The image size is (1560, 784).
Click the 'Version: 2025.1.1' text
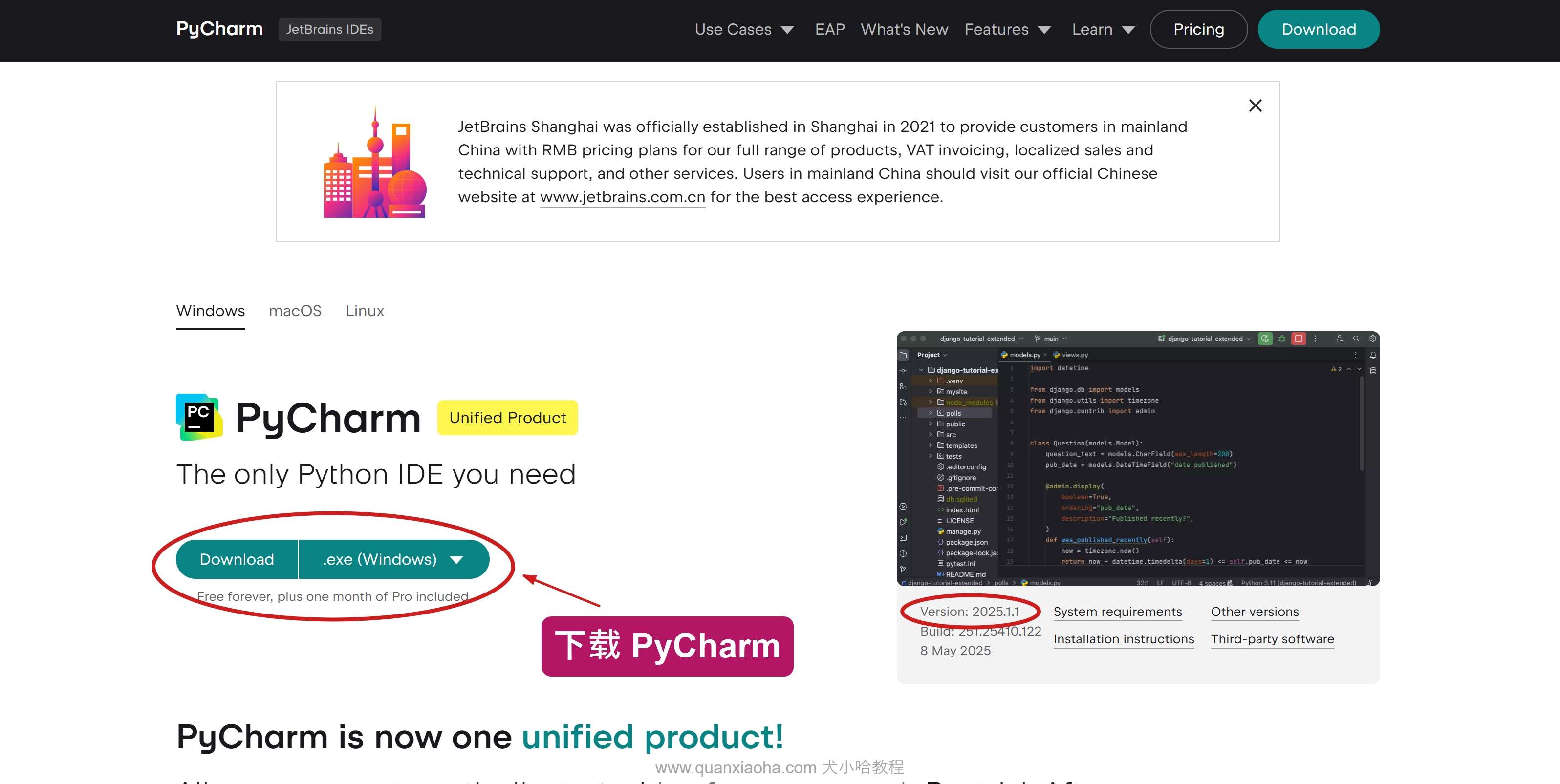[x=970, y=612]
